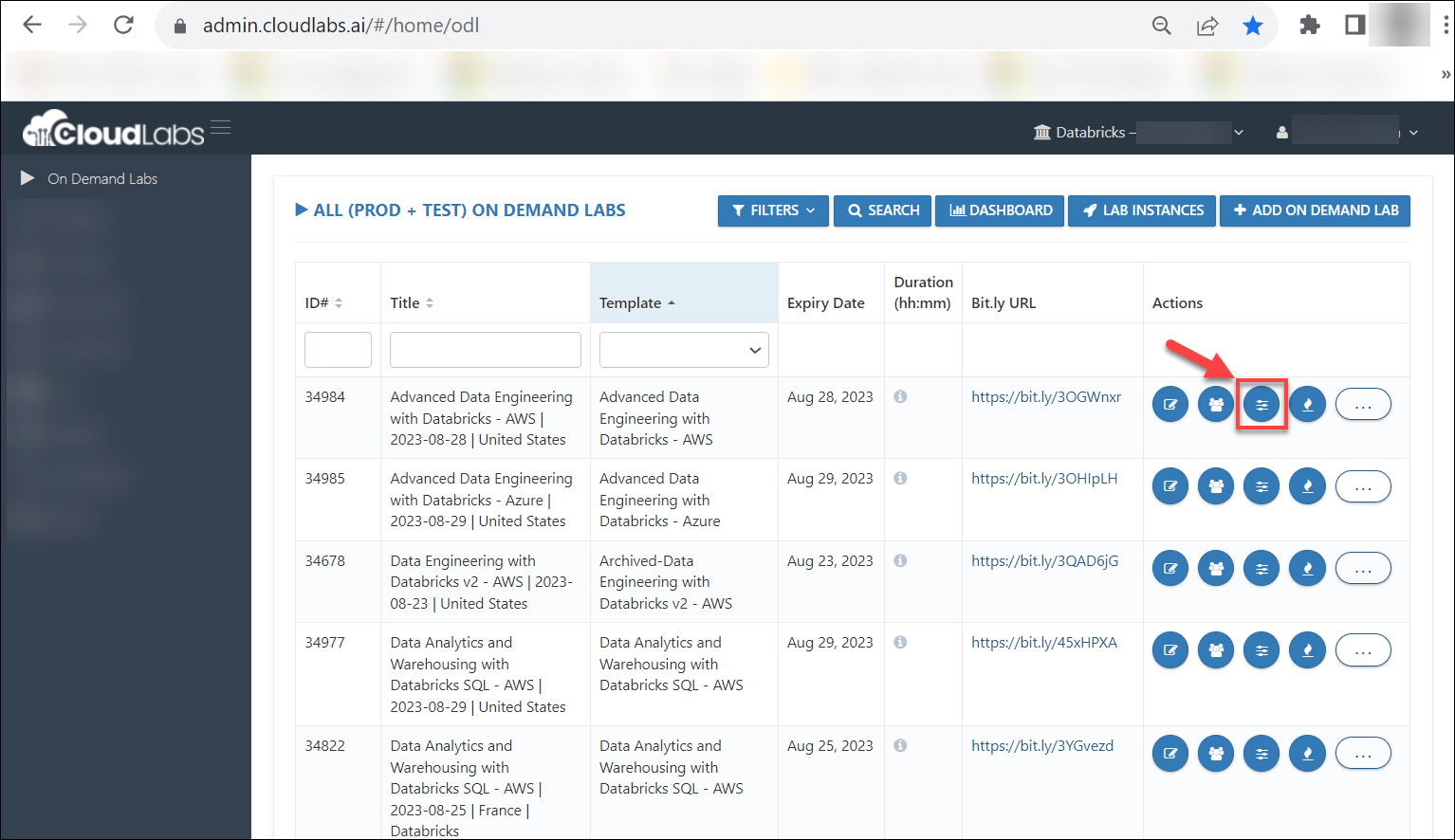1455x840 pixels.
Task: Click the duration info icon for lab 34678
Action: tap(900, 560)
